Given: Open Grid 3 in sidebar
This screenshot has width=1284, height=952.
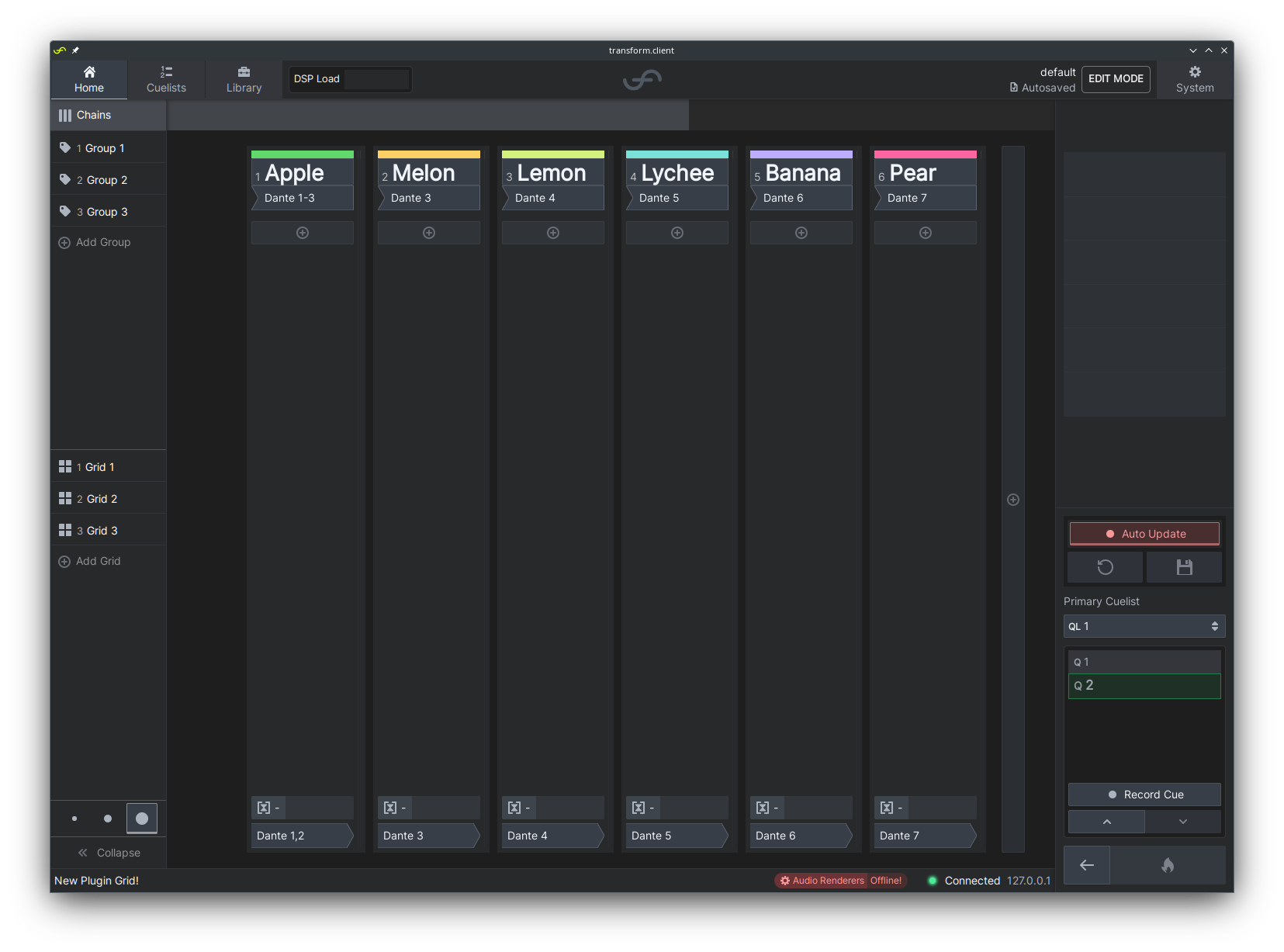Looking at the screenshot, I should 109,530.
